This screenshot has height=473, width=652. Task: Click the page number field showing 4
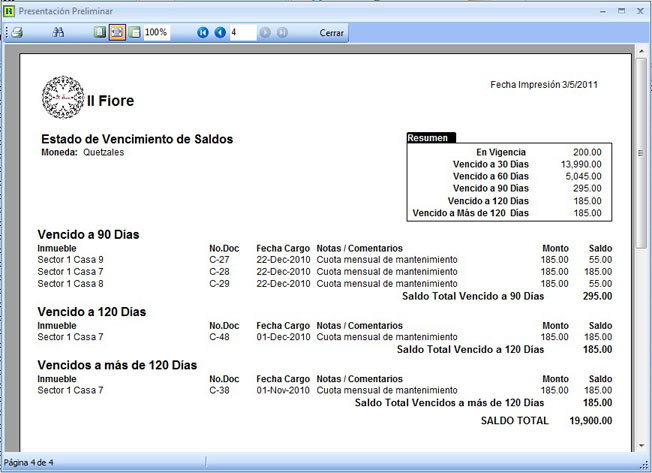[240, 32]
